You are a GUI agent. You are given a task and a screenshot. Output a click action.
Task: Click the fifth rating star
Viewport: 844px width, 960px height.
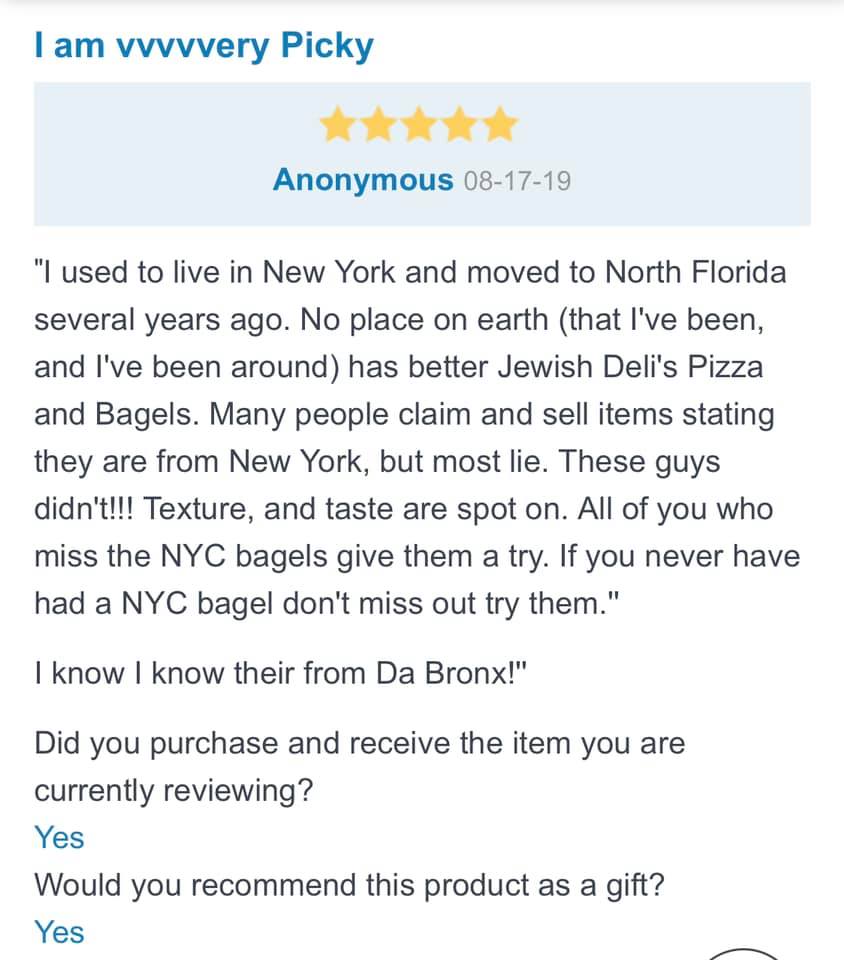point(499,127)
